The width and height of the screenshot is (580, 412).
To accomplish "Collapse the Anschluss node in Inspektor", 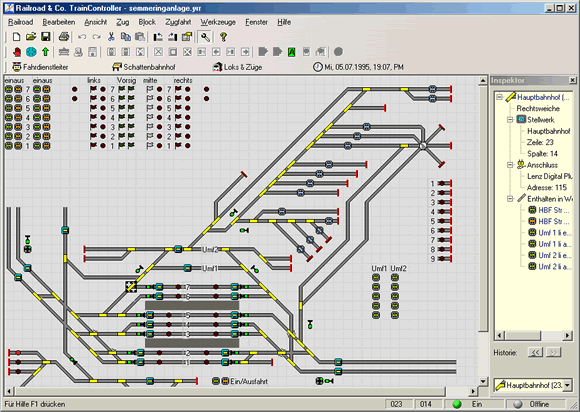I will click(x=510, y=165).
